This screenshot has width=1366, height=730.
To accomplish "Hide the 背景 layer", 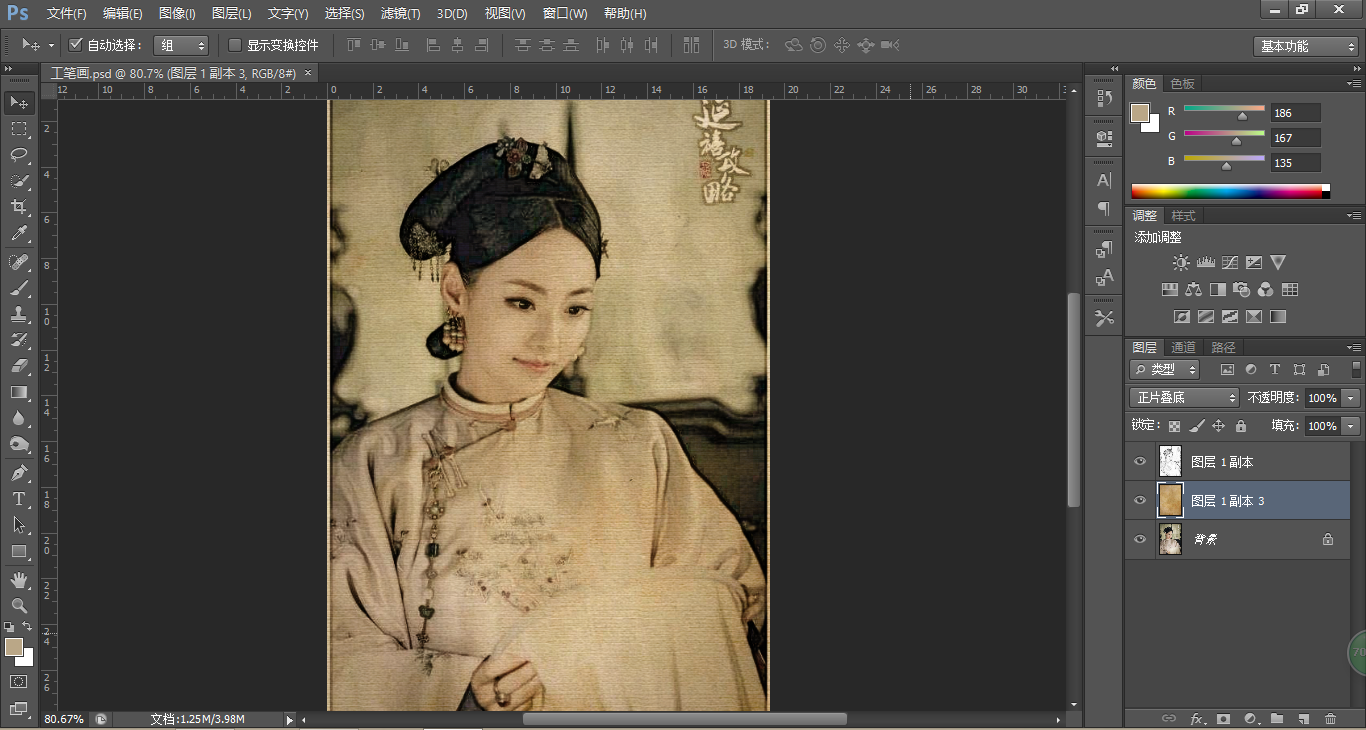I will click(x=1140, y=539).
